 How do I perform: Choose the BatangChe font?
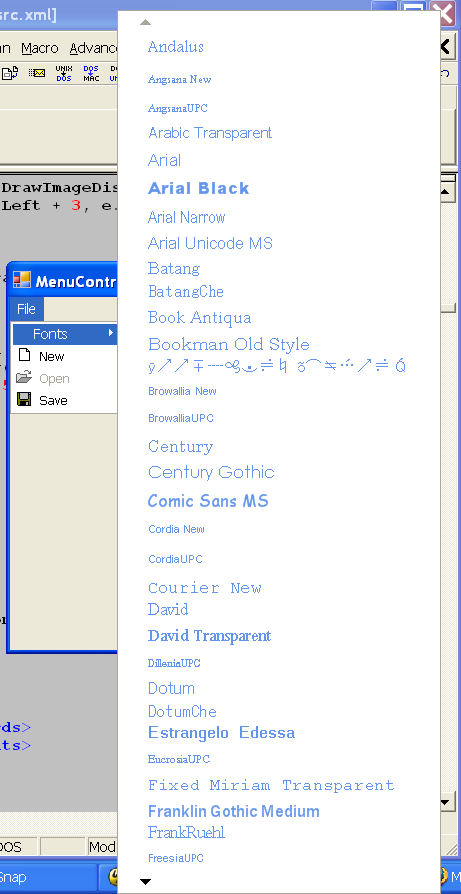(x=186, y=291)
